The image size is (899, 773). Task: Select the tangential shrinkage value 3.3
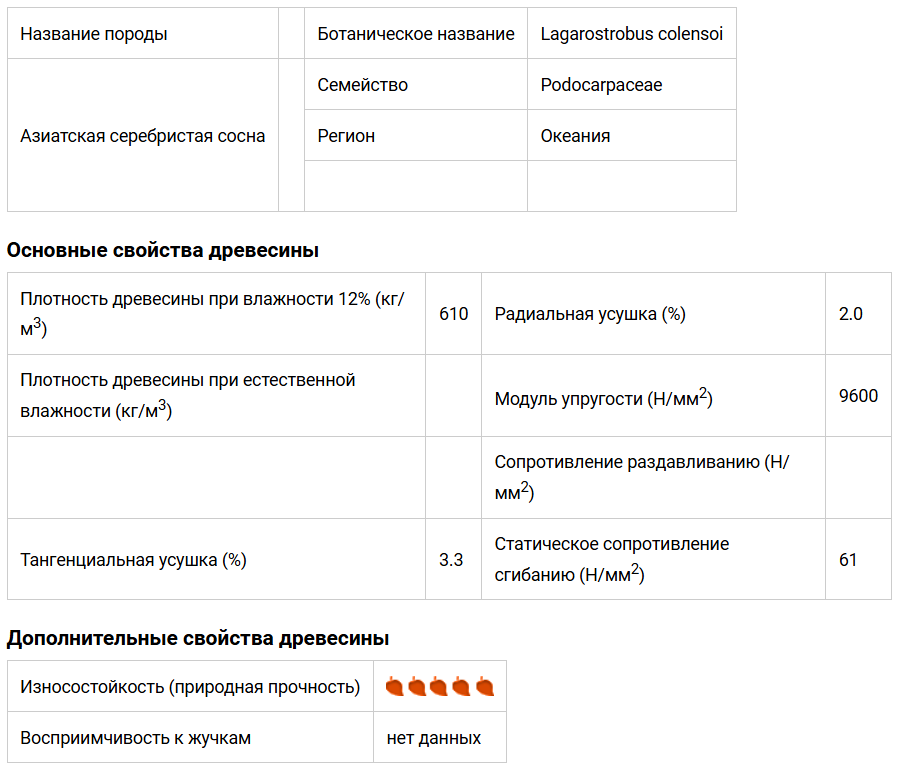451,560
